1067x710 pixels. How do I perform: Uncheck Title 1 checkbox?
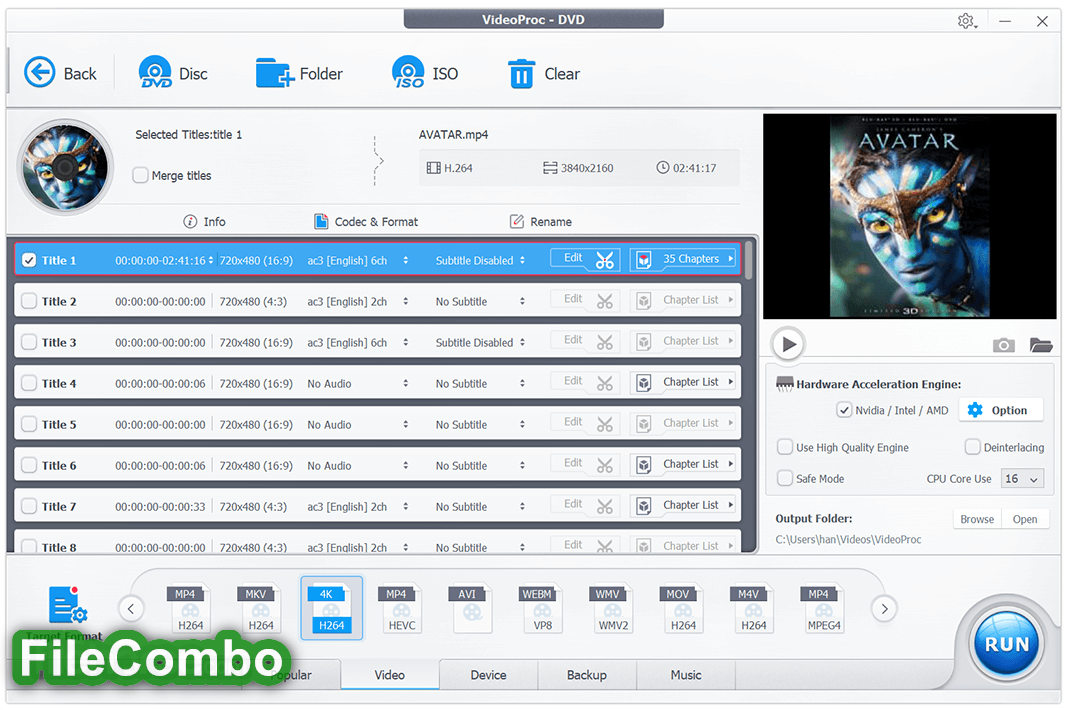pos(29,260)
